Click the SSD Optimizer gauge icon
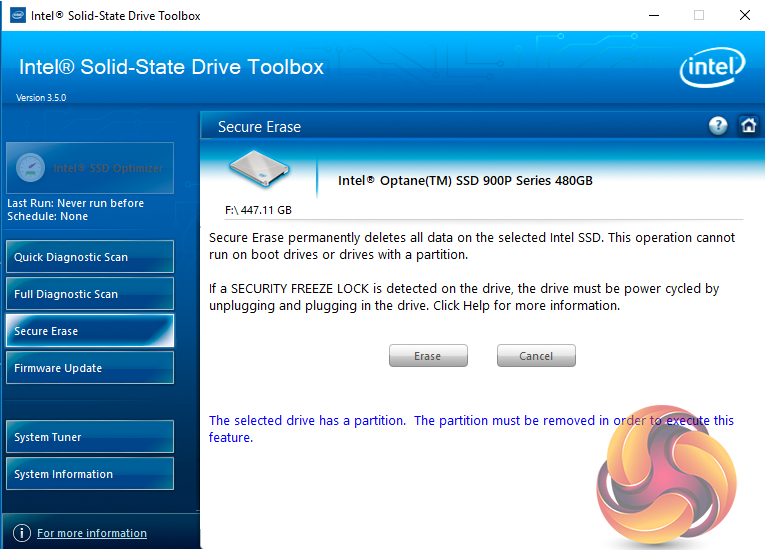 [x=30, y=167]
